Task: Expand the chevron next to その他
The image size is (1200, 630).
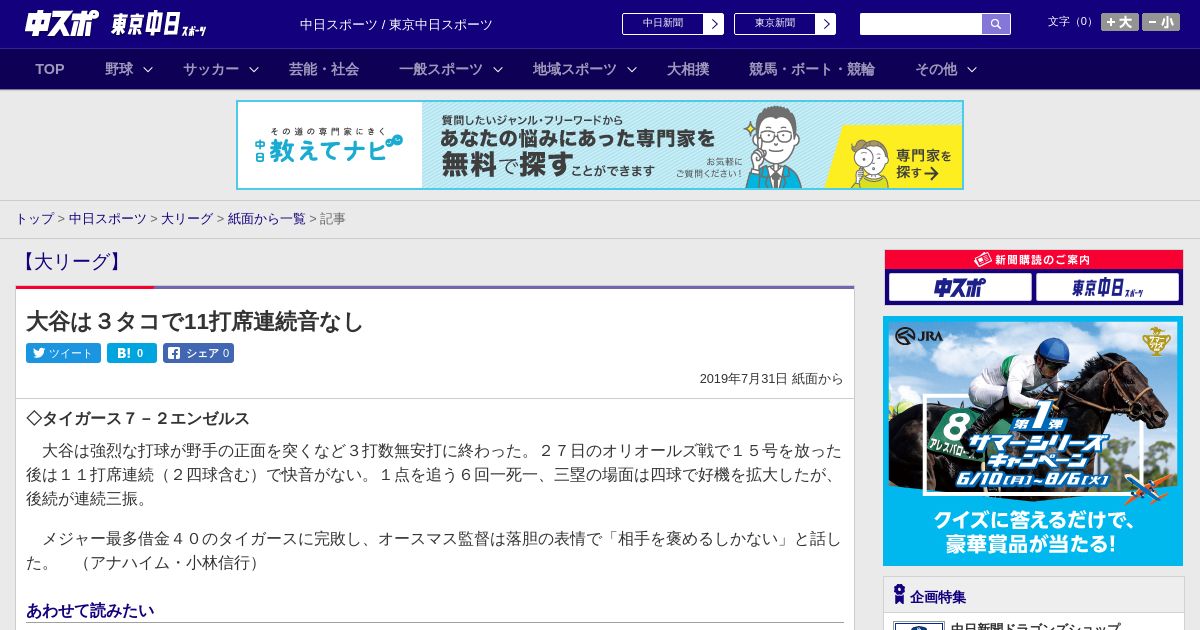Action: [x=972, y=69]
